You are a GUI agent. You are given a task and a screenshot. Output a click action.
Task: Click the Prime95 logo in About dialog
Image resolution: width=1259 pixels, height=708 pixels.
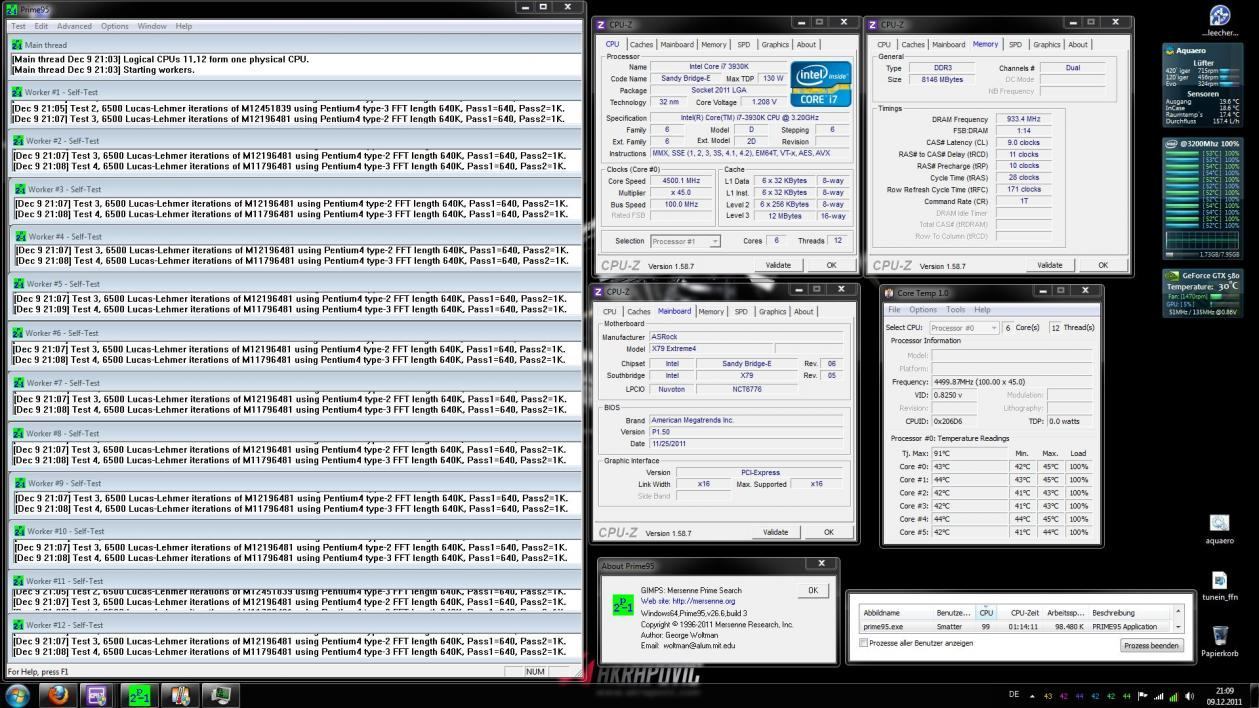coord(623,605)
